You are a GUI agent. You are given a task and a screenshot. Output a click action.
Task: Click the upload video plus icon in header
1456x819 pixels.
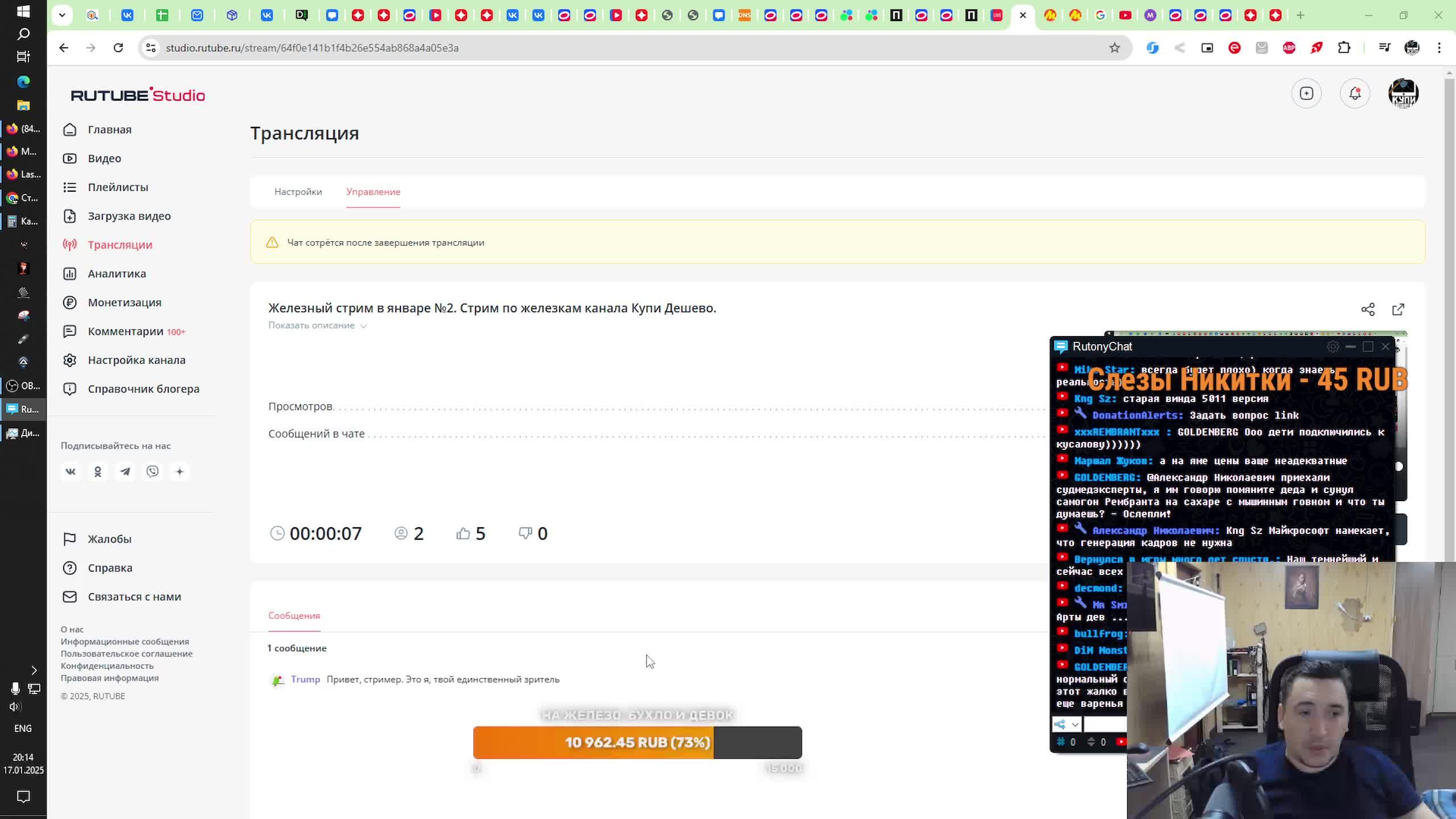coord(1306,93)
